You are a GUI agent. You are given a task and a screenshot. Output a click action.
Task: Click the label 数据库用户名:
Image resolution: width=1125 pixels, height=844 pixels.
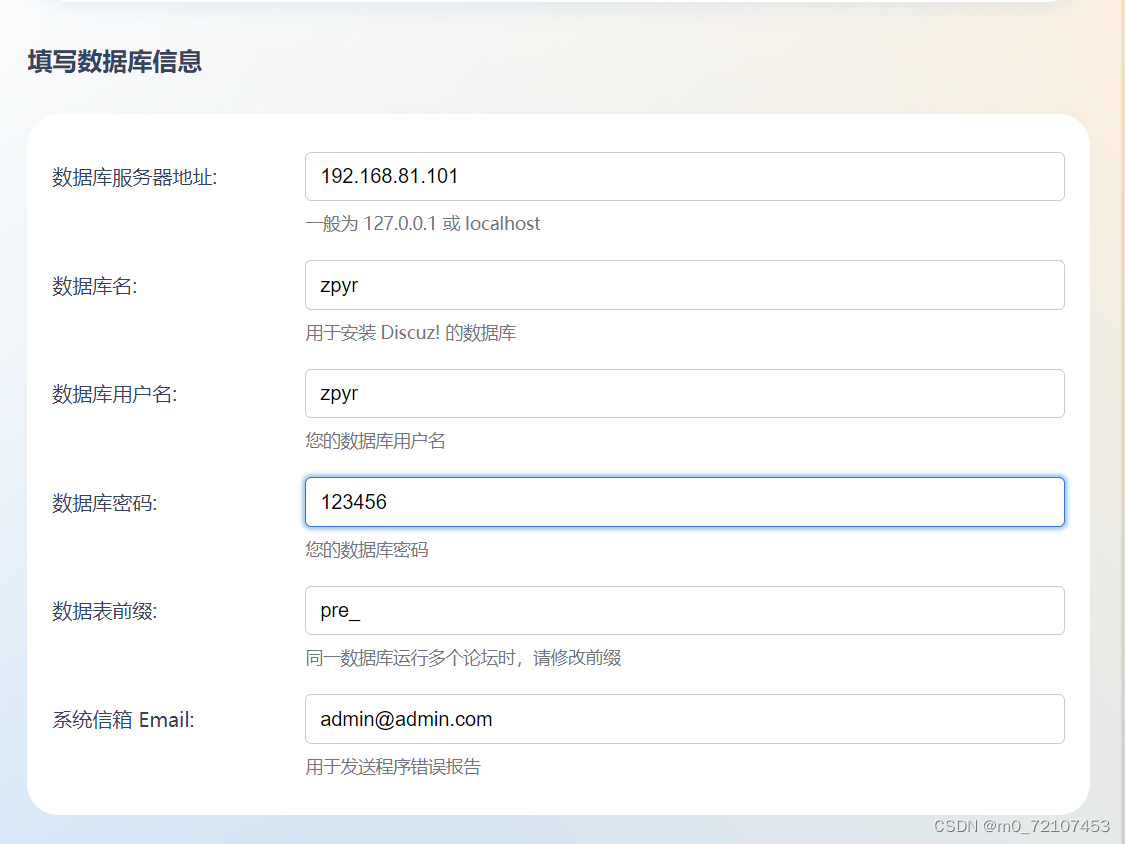pyautogui.click(x=115, y=394)
